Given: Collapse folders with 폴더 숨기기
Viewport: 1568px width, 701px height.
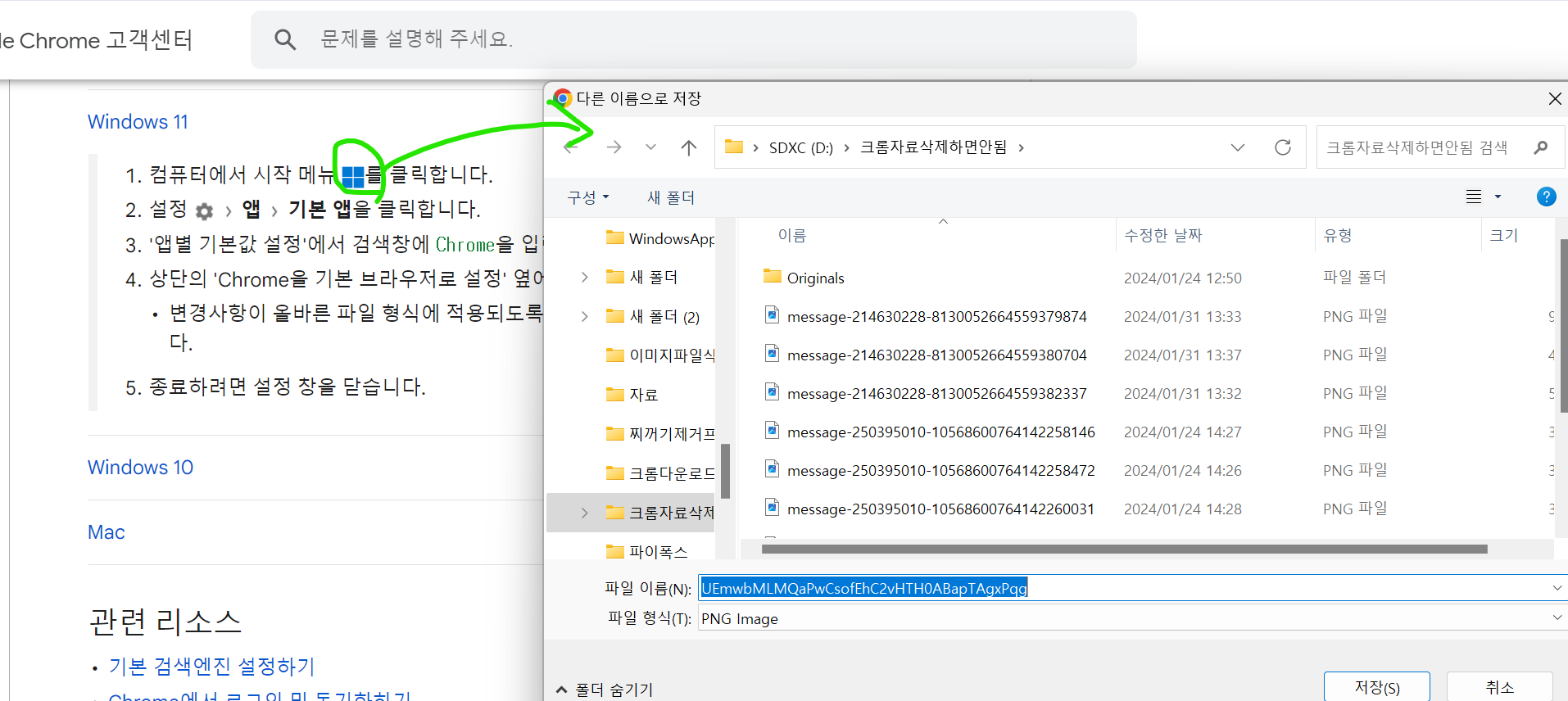Looking at the screenshot, I should point(605,690).
